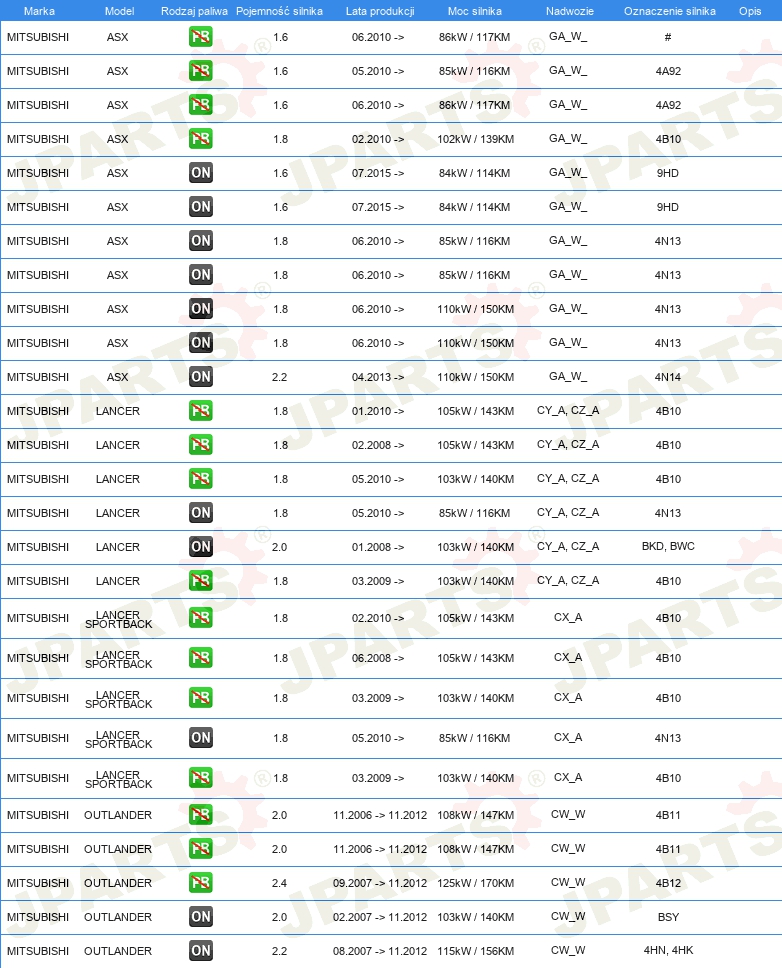The image size is (782, 968).
Task: Click 'LANCER' model cell in the 02.2008 row
Action: (x=118, y=444)
